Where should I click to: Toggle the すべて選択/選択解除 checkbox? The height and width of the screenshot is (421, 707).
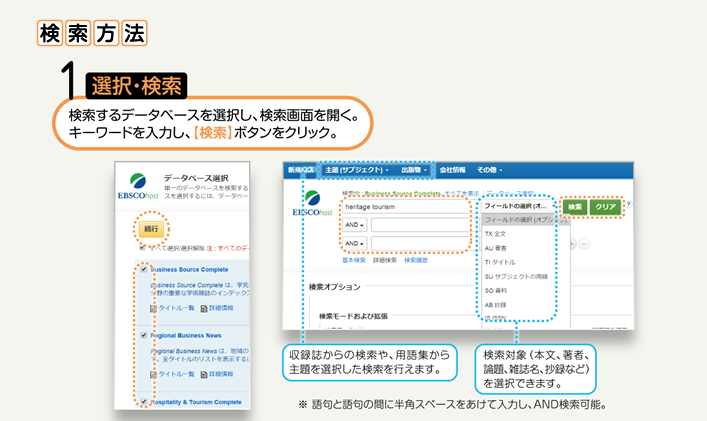tap(142, 247)
